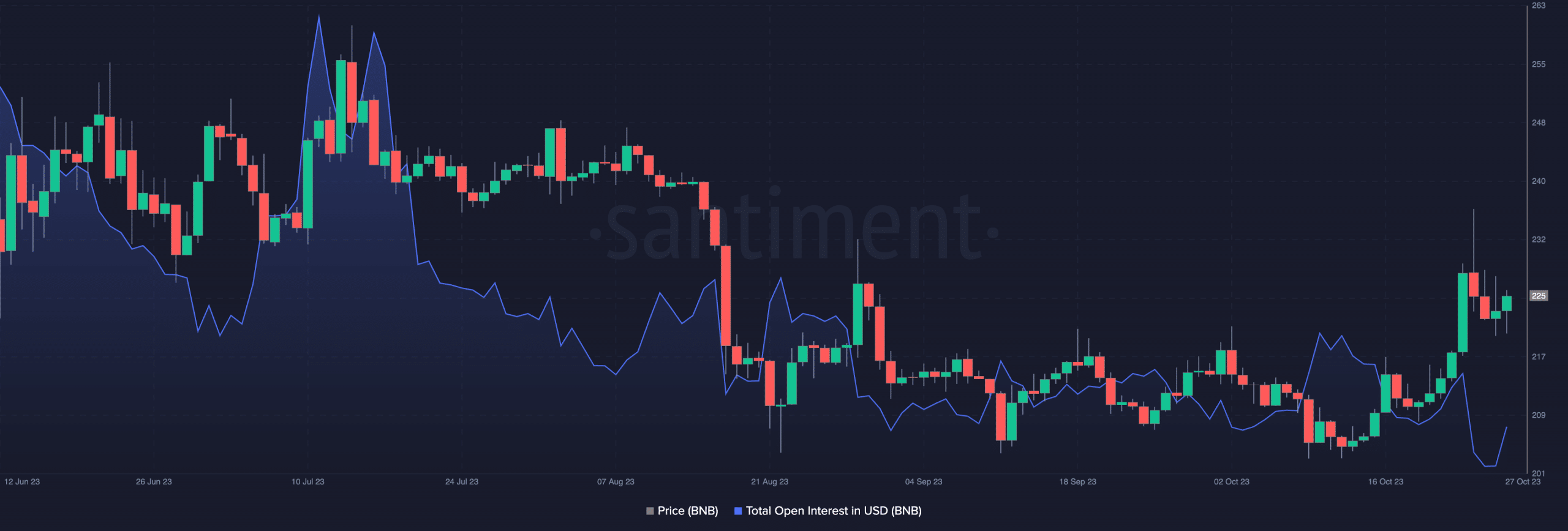Click the 248 price axis value
Screen dimensions: 1568x531
pyautogui.click(x=1539, y=123)
